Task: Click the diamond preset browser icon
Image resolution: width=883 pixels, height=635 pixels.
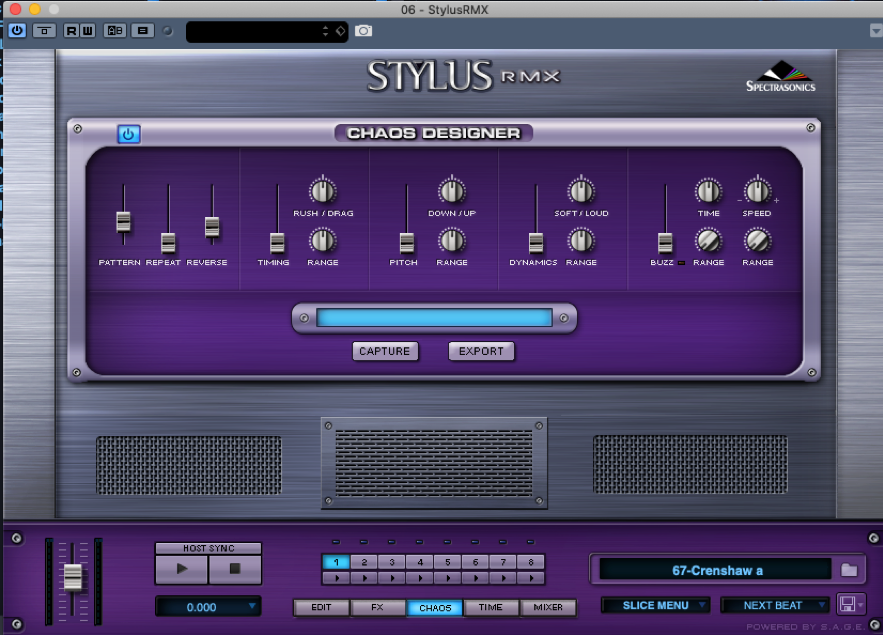Action: pos(341,31)
